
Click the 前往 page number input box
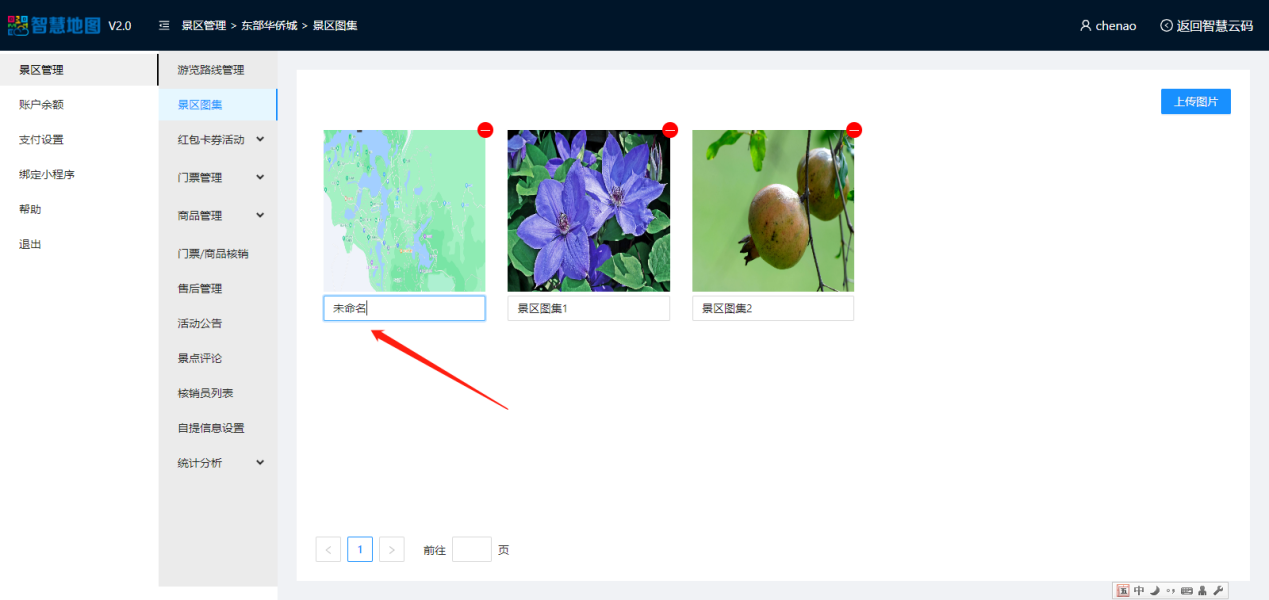pos(471,550)
